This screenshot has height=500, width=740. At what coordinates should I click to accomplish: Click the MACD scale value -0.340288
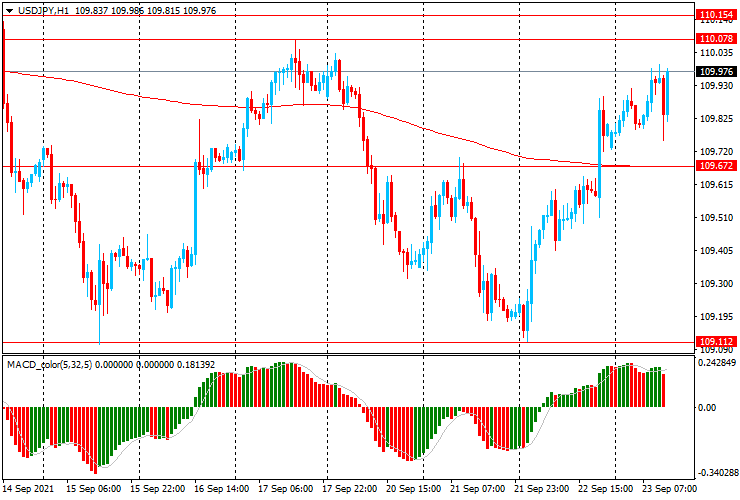tap(716, 473)
